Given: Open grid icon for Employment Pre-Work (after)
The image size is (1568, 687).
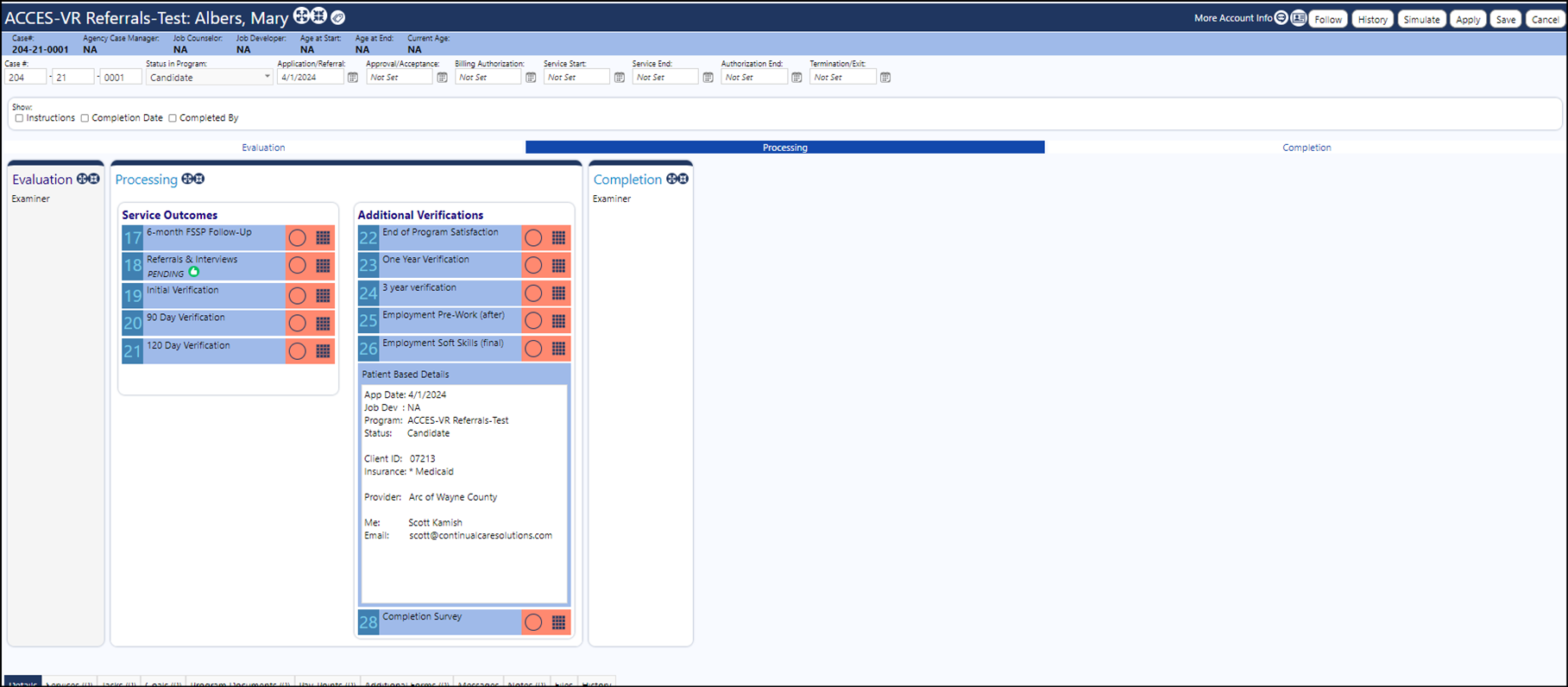Looking at the screenshot, I should pyautogui.click(x=558, y=321).
